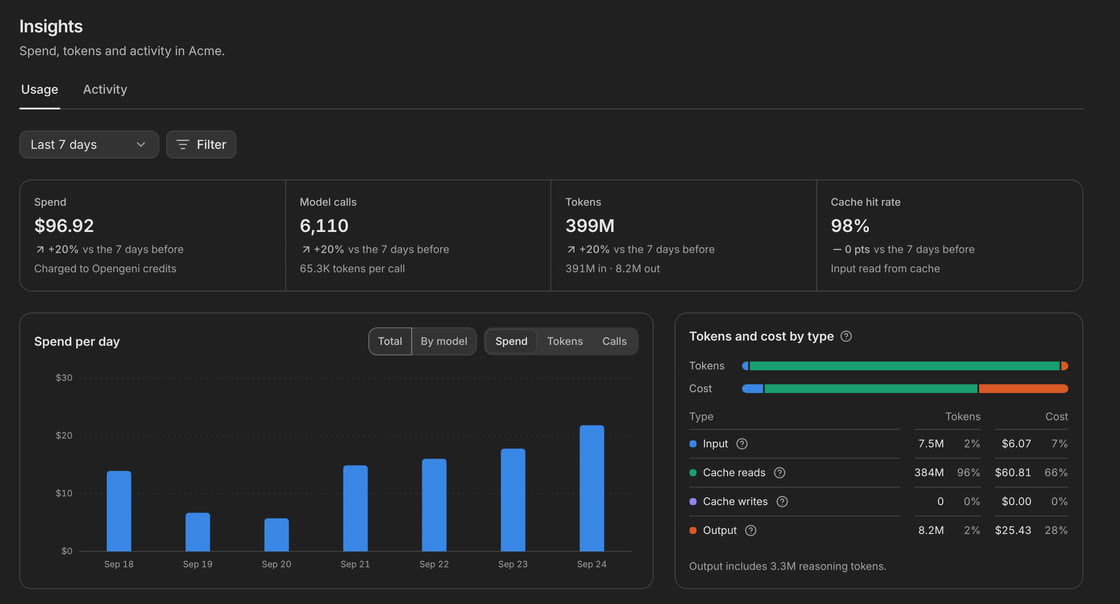Click the up arrow icon in Tokens card

click(x=571, y=250)
